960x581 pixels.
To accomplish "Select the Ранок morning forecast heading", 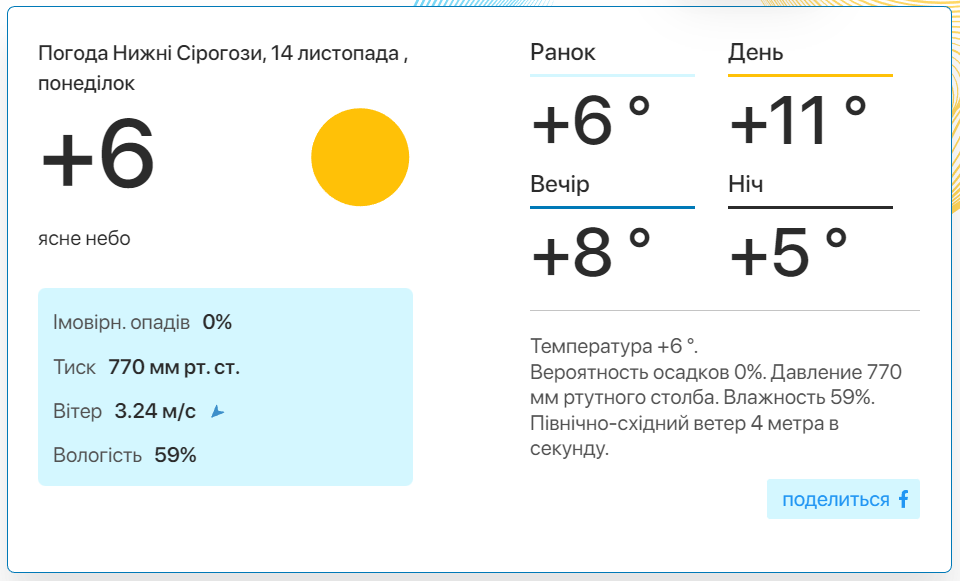I will tap(563, 53).
